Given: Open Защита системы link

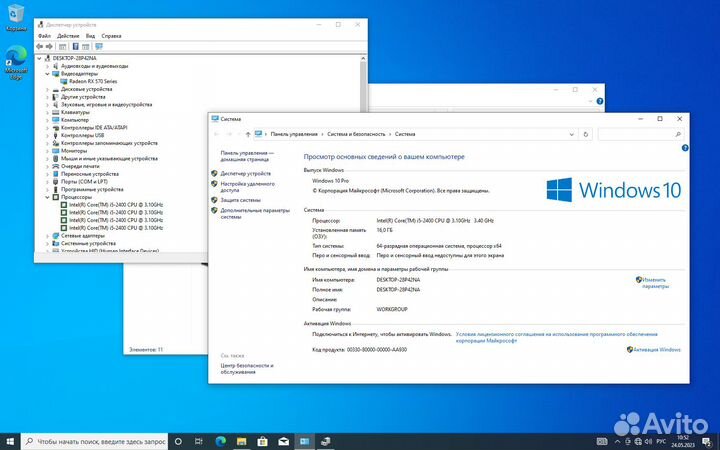Looking at the screenshot, I should (240, 200).
